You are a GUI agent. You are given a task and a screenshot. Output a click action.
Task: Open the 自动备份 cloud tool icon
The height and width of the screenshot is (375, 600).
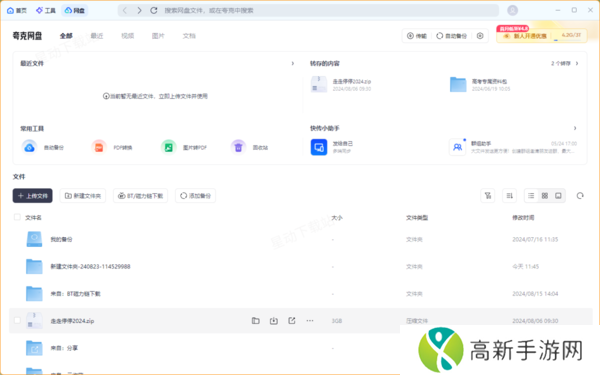point(29,147)
